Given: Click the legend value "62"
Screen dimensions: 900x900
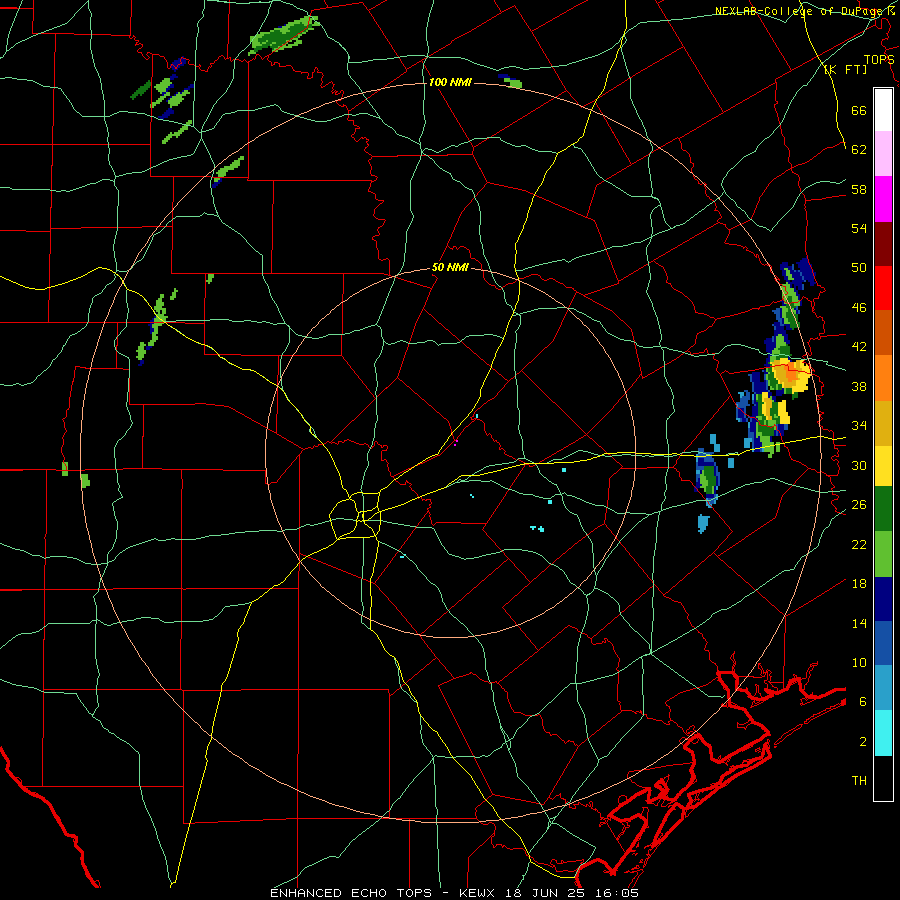Looking at the screenshot, I should (x=859, y=150).
